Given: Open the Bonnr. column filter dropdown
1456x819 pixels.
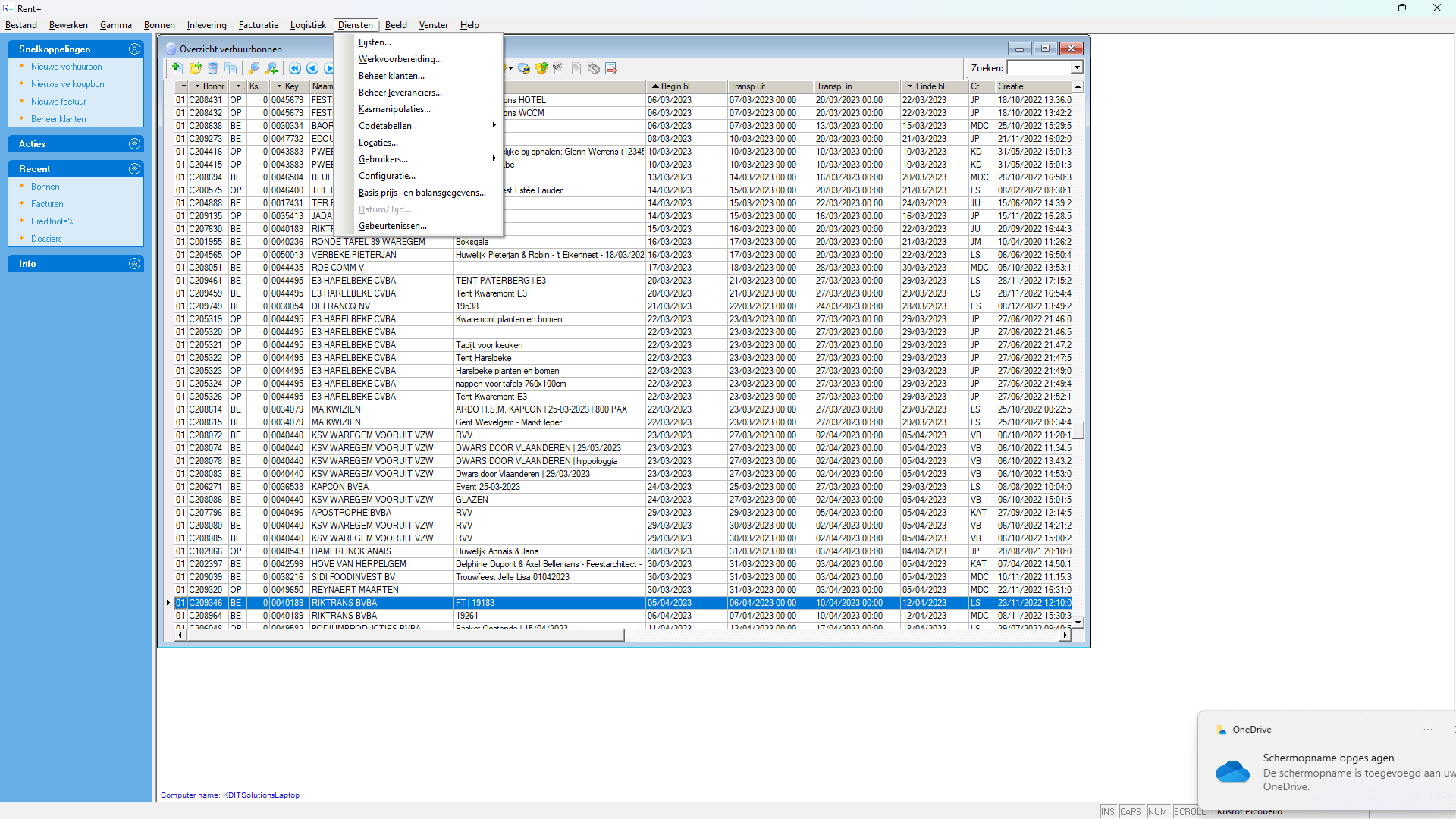Looking at the screenshot, I should (197, 86).
